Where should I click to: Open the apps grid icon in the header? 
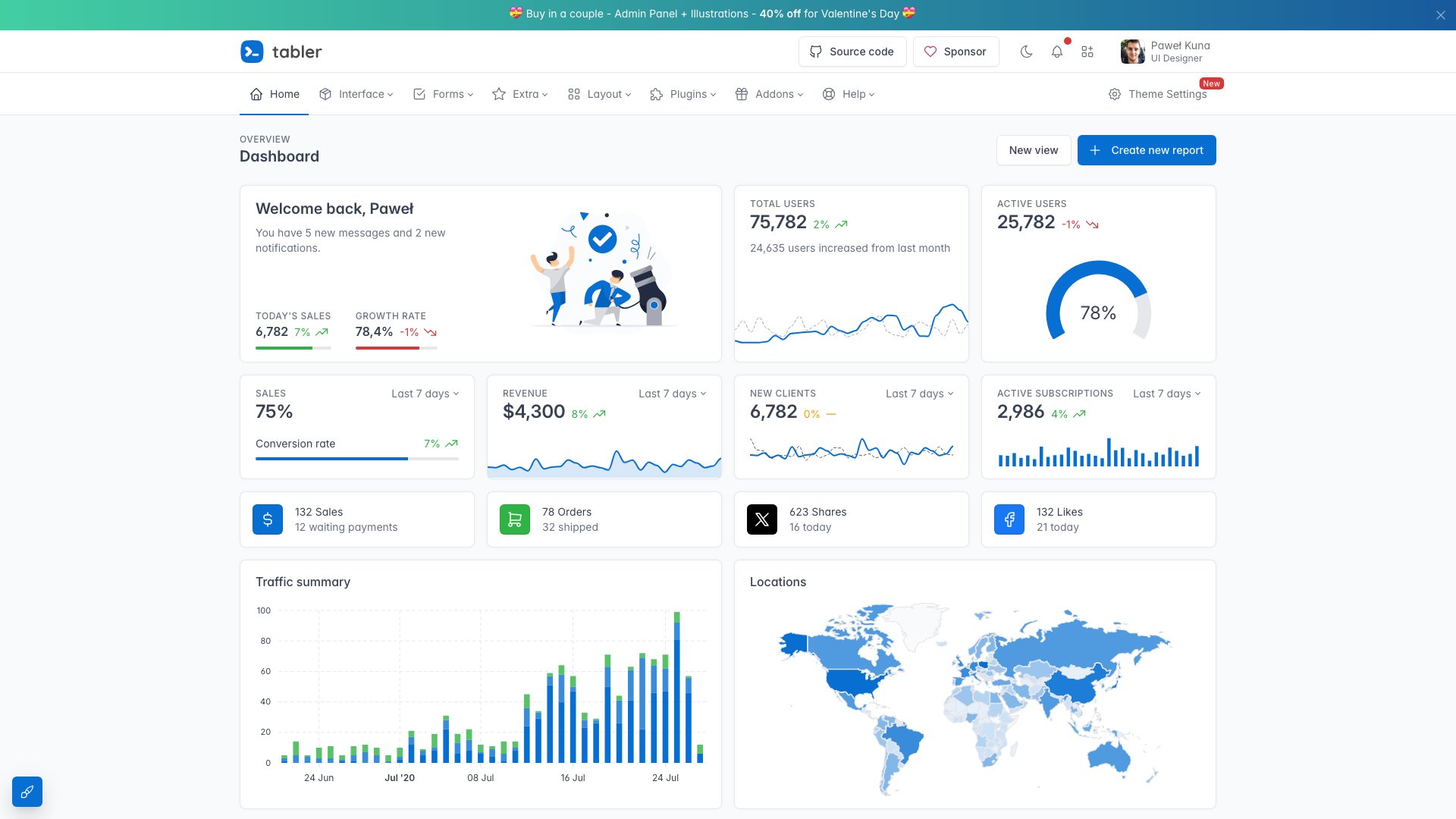1087,52
